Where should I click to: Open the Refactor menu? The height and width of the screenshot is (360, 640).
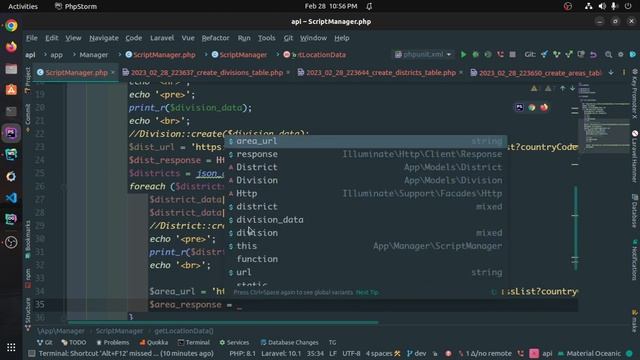(x=215, y=38)
